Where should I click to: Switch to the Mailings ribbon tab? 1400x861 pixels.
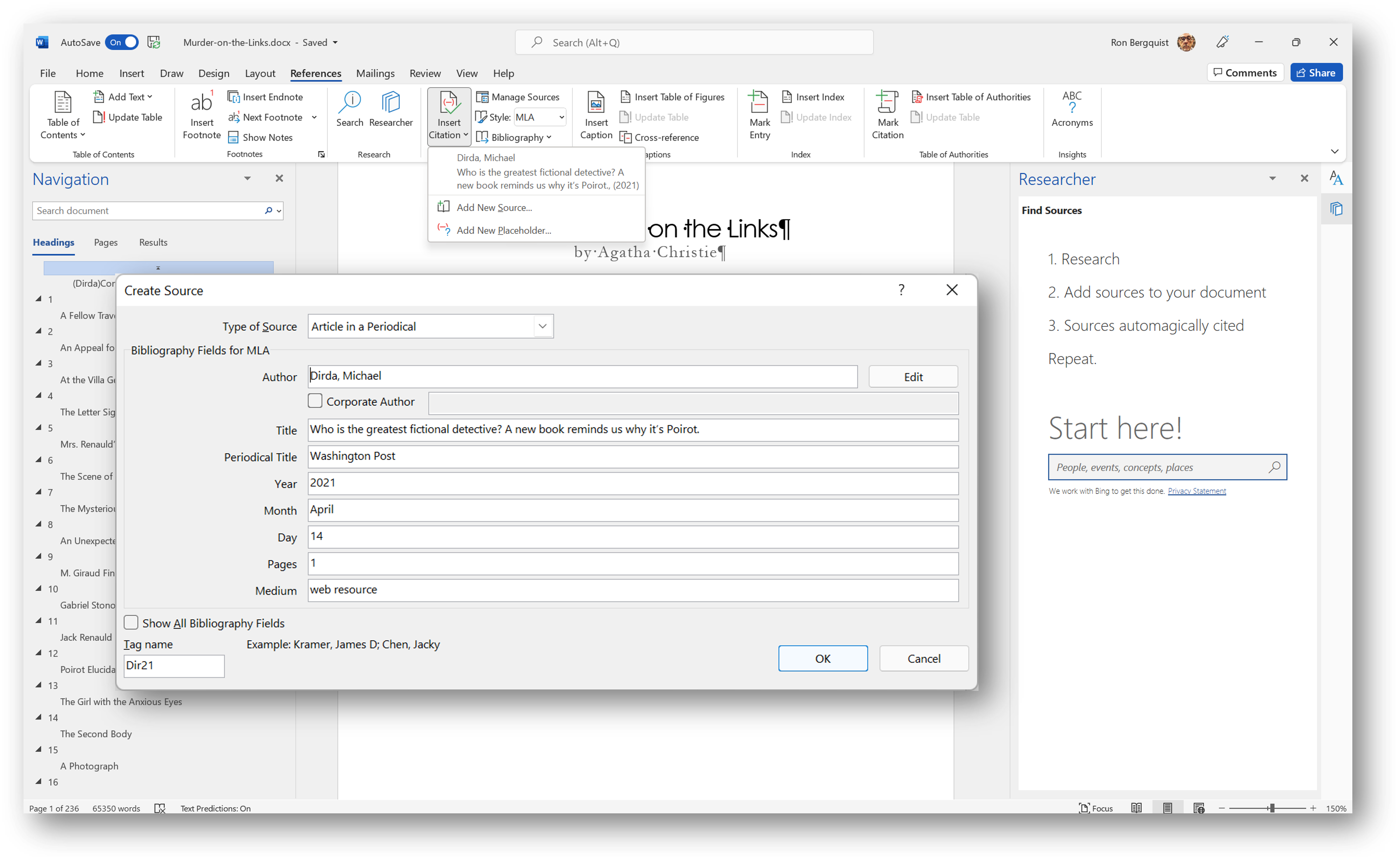374,73
